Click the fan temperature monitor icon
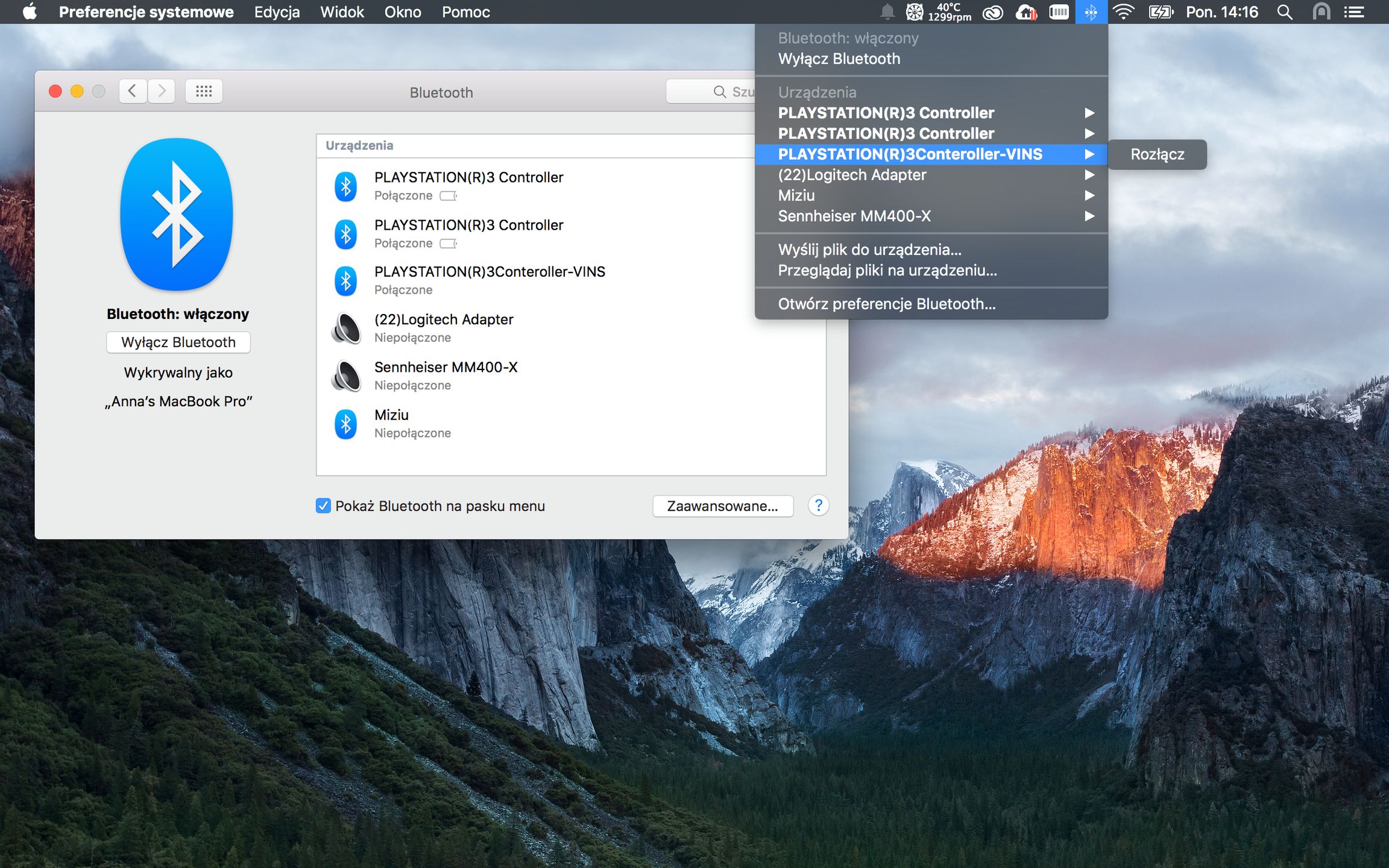Screen dimensions: 1389x868 click(x=915, y=12)
